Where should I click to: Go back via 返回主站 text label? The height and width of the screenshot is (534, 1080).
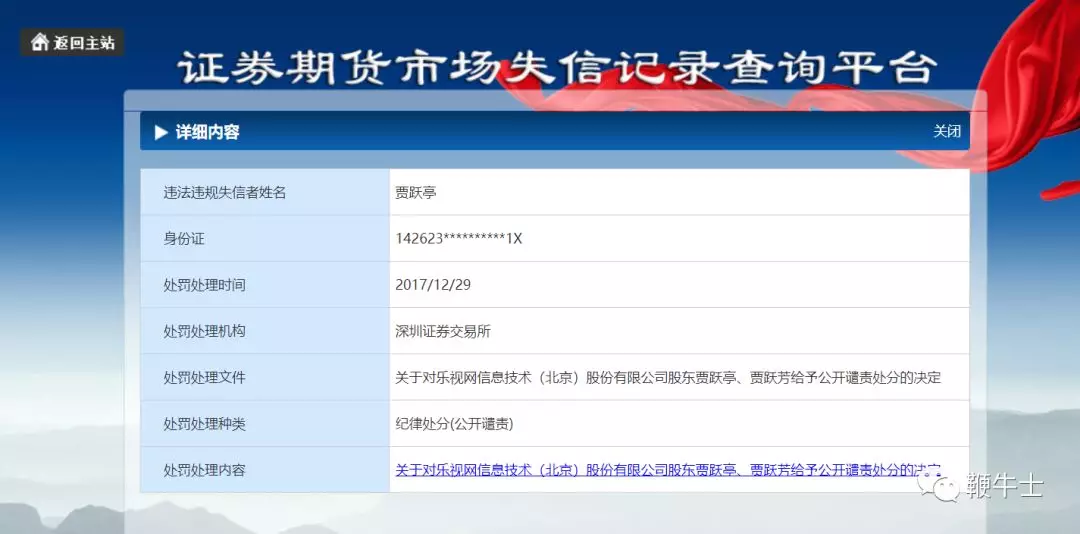point(84,43)
